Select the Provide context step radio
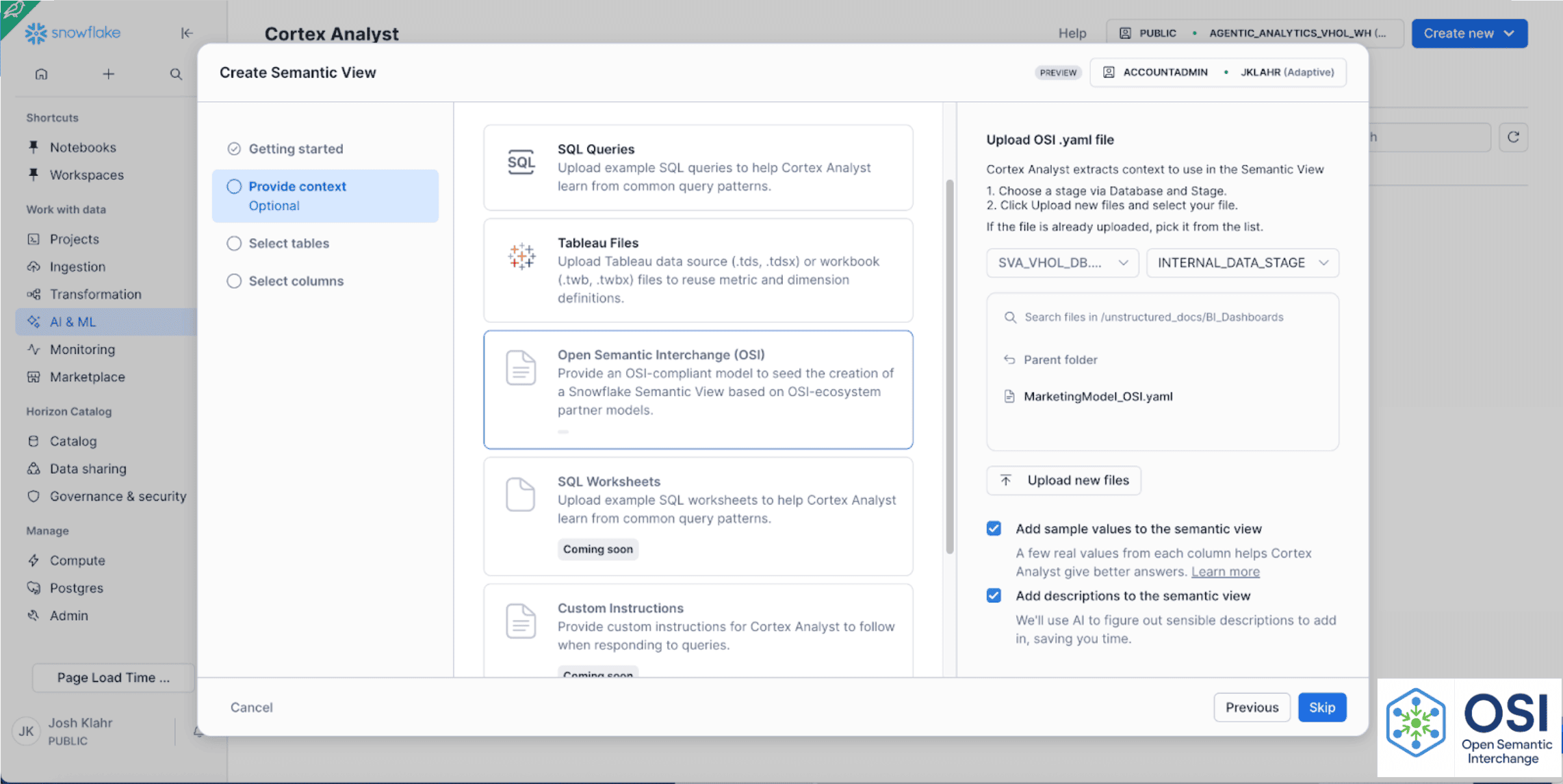Viewport: 1563px width, 784px height. tap(234, 186)
